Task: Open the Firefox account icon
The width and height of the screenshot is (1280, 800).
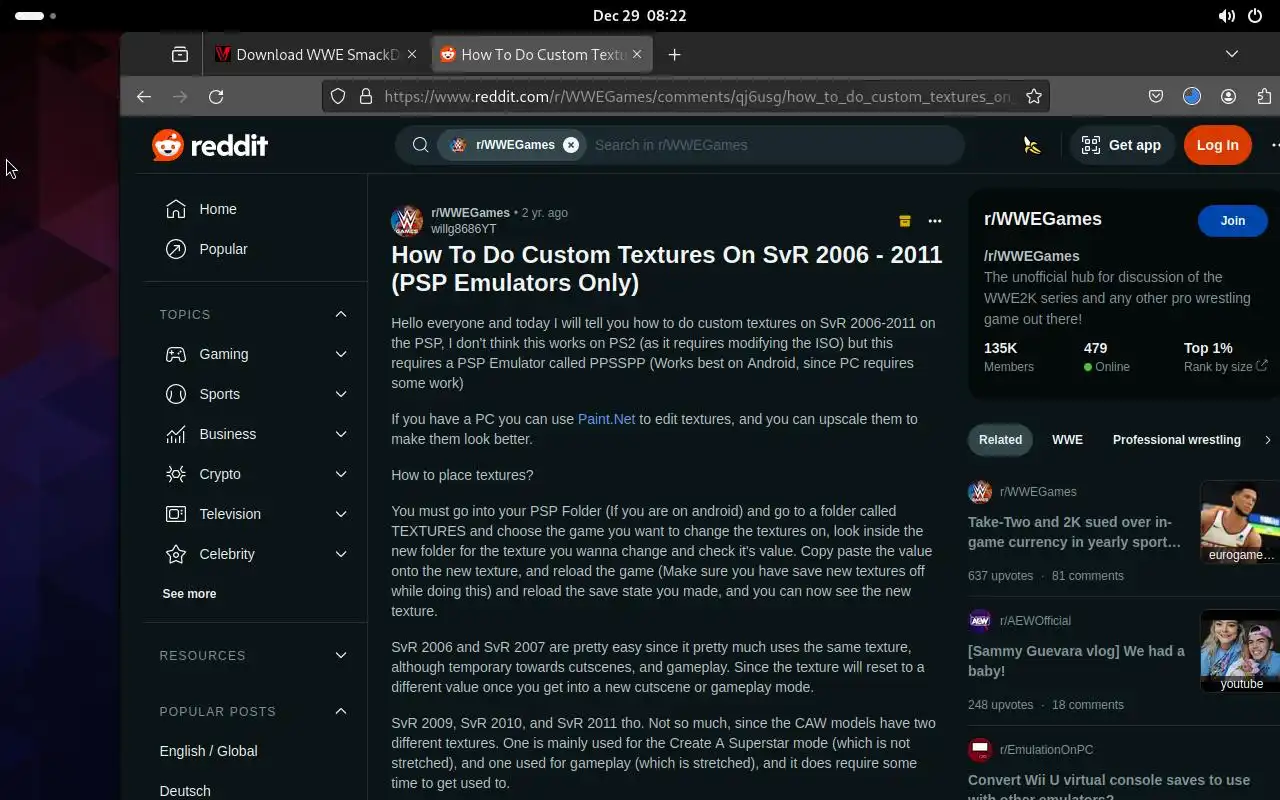Action: pyautogui.click(x=1229, y=97)
